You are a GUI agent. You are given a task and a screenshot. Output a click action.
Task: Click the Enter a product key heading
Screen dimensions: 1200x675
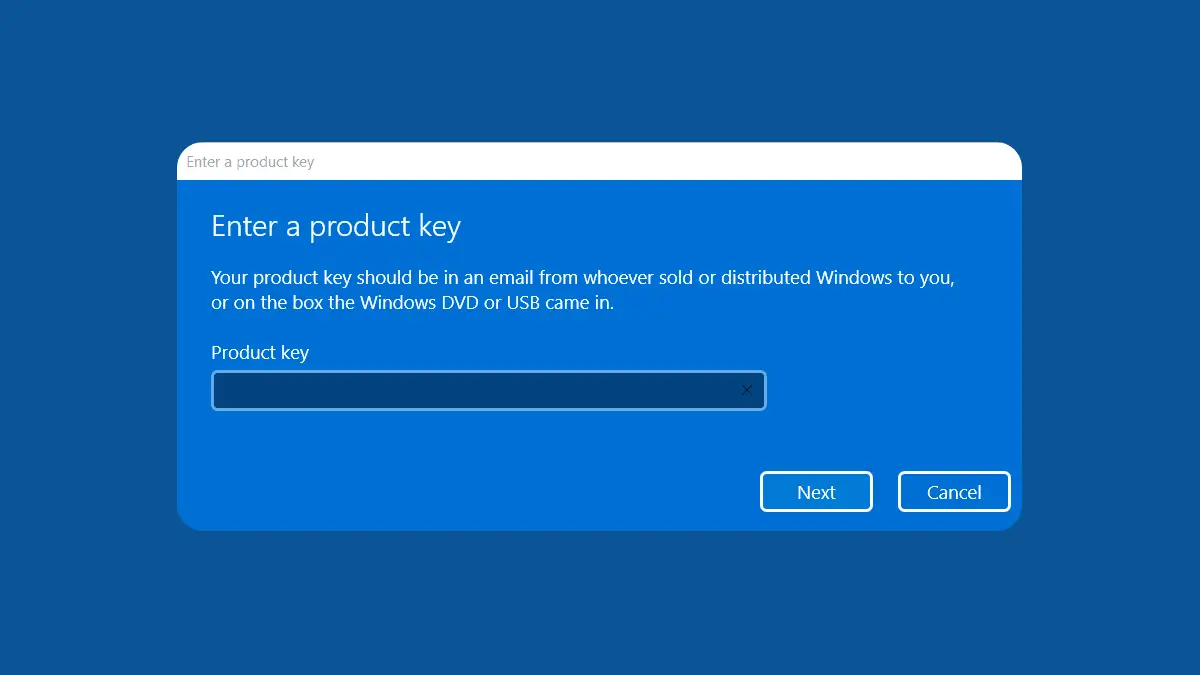point(336,226)
